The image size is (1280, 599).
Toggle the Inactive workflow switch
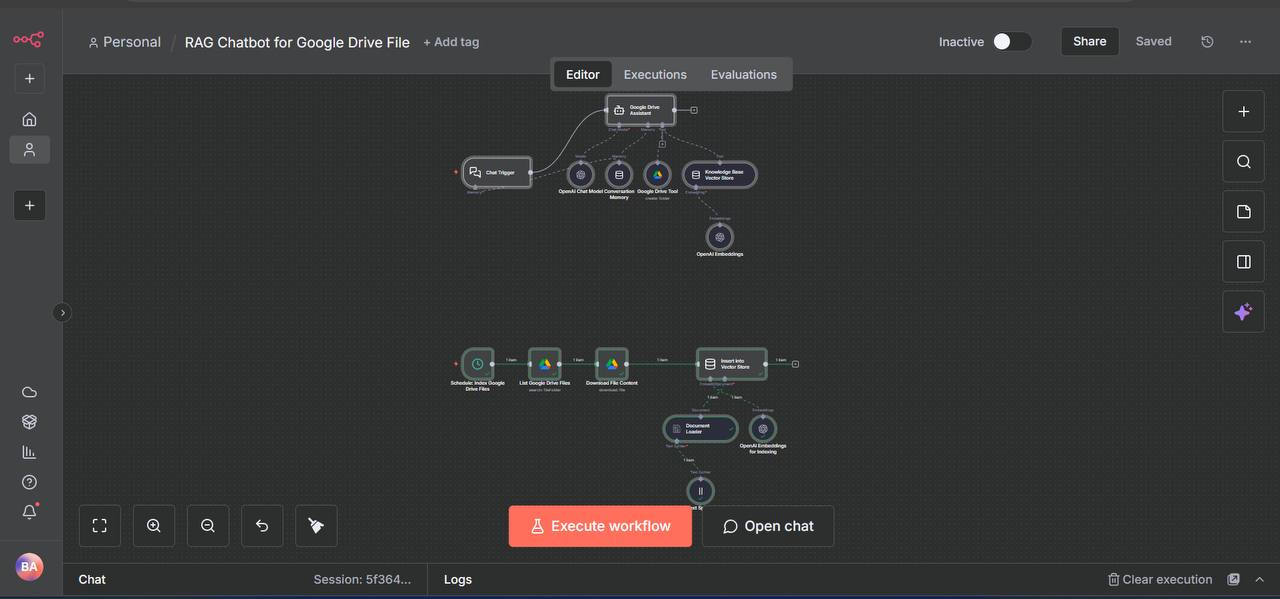(x=1011, y=41)
